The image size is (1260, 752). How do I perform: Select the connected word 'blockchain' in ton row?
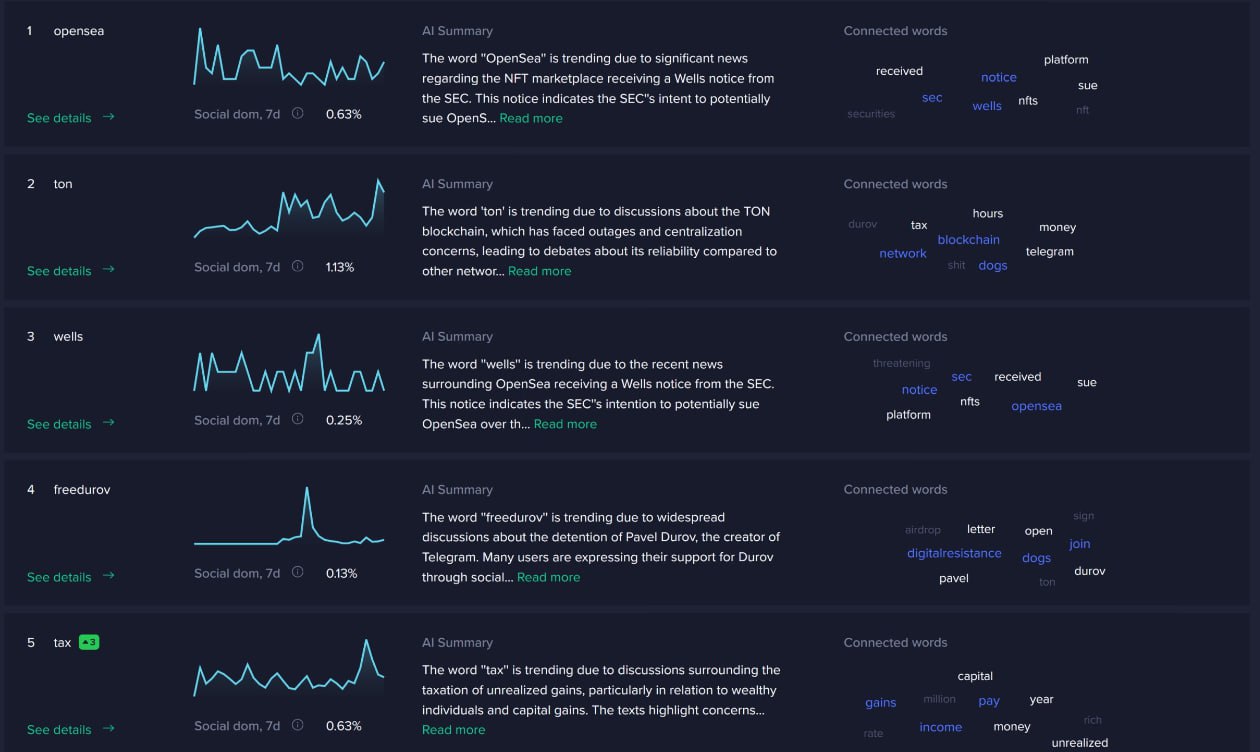[969, 240]
